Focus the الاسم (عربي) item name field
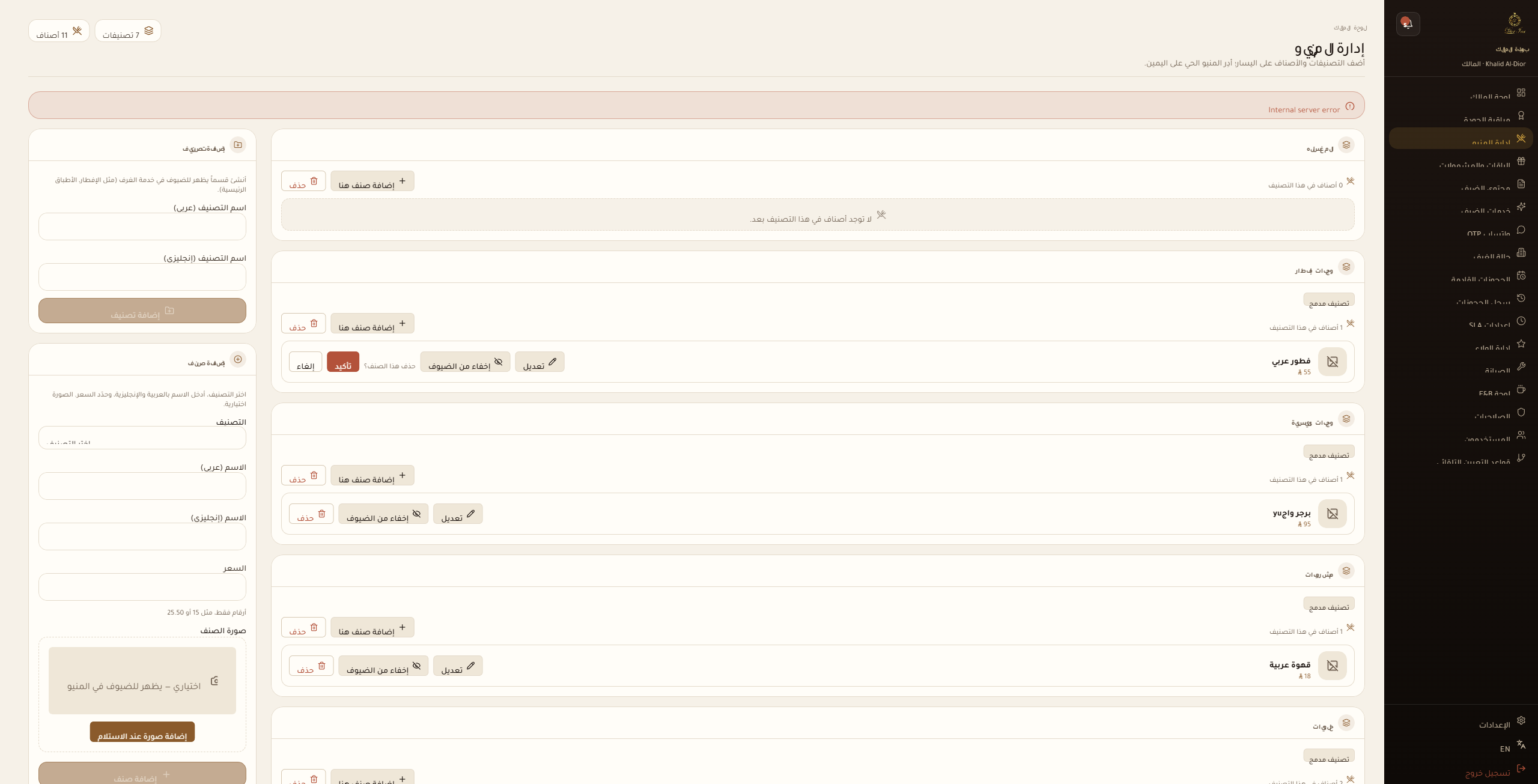 142,486
